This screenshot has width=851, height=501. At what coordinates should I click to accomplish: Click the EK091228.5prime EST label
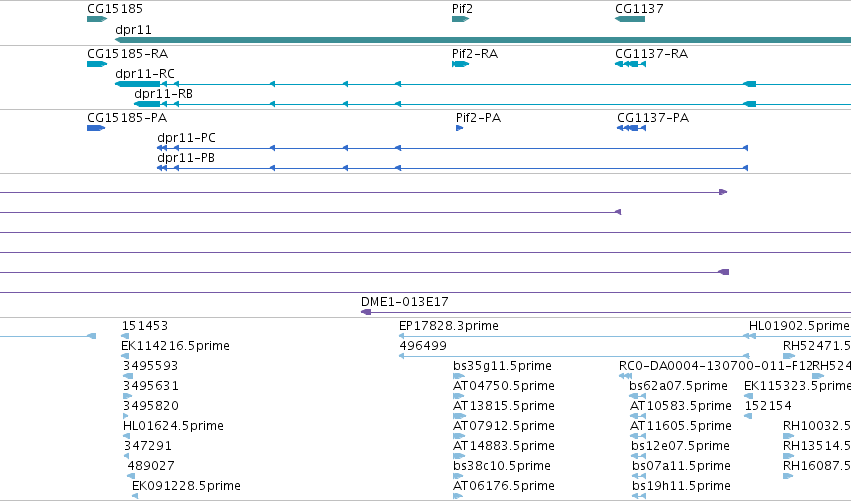(186, 486)
